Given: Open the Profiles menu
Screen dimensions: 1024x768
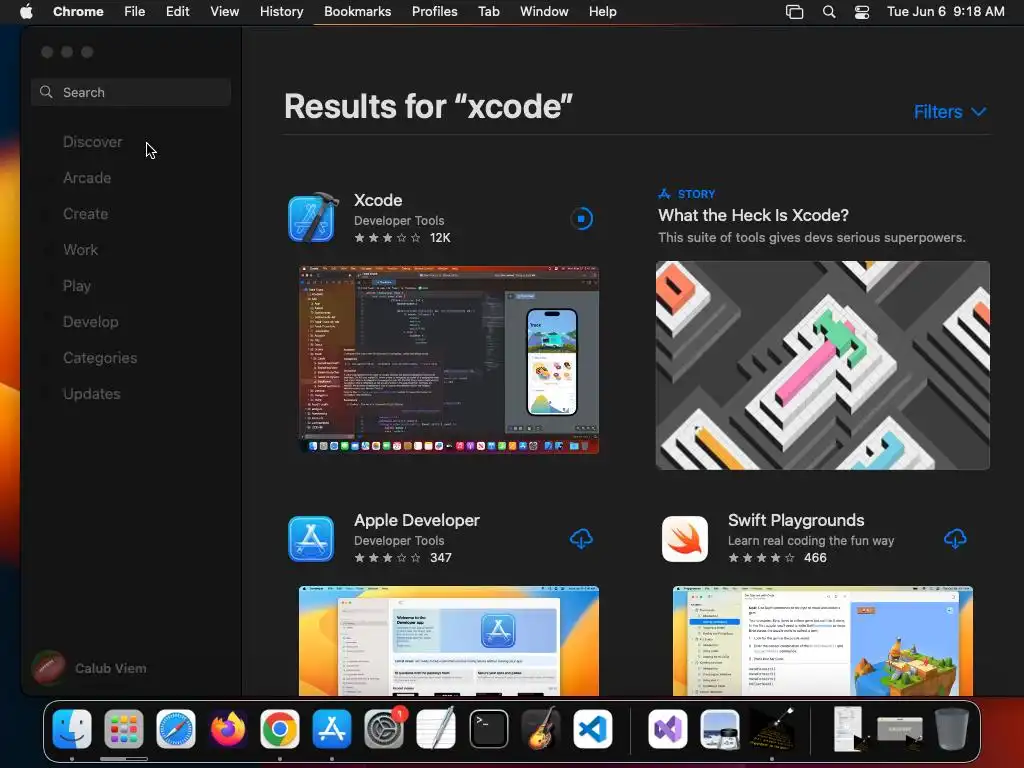Looking at the screenshot, I should [434, 12].
